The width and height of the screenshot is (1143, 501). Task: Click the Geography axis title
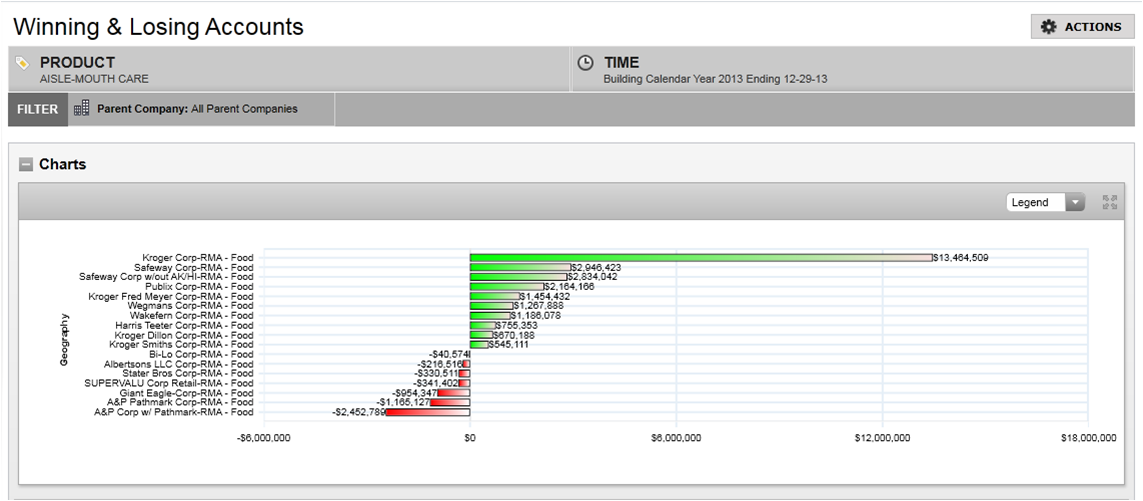(x=64, y=339)
